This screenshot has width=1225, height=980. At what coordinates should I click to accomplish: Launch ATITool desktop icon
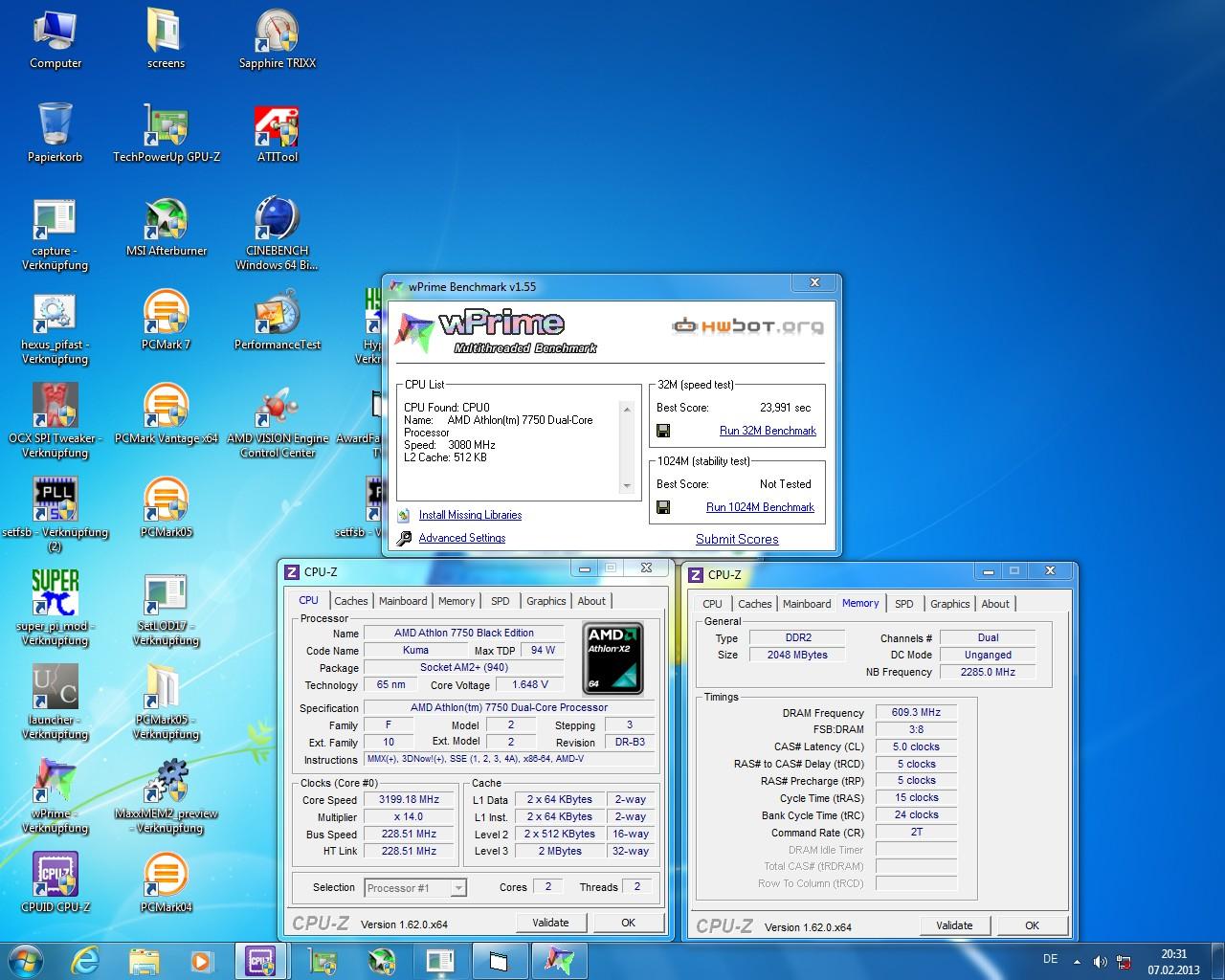(278, 132)
